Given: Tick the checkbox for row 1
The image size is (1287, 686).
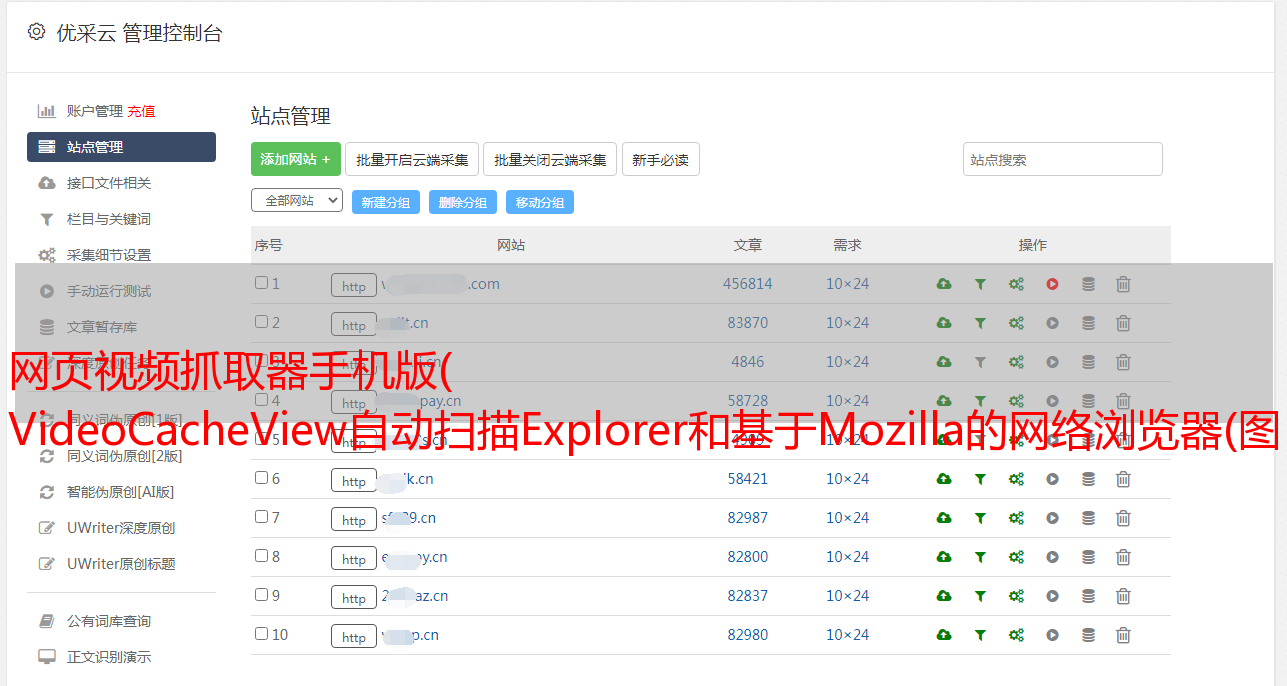Looking at the screenshot, I should point(261,283).
